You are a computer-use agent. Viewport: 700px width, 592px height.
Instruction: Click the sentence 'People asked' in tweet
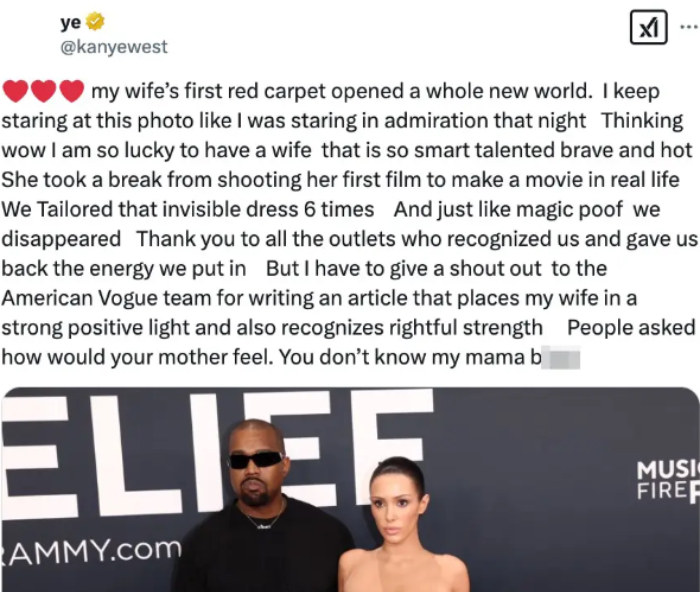pos(631,328)
